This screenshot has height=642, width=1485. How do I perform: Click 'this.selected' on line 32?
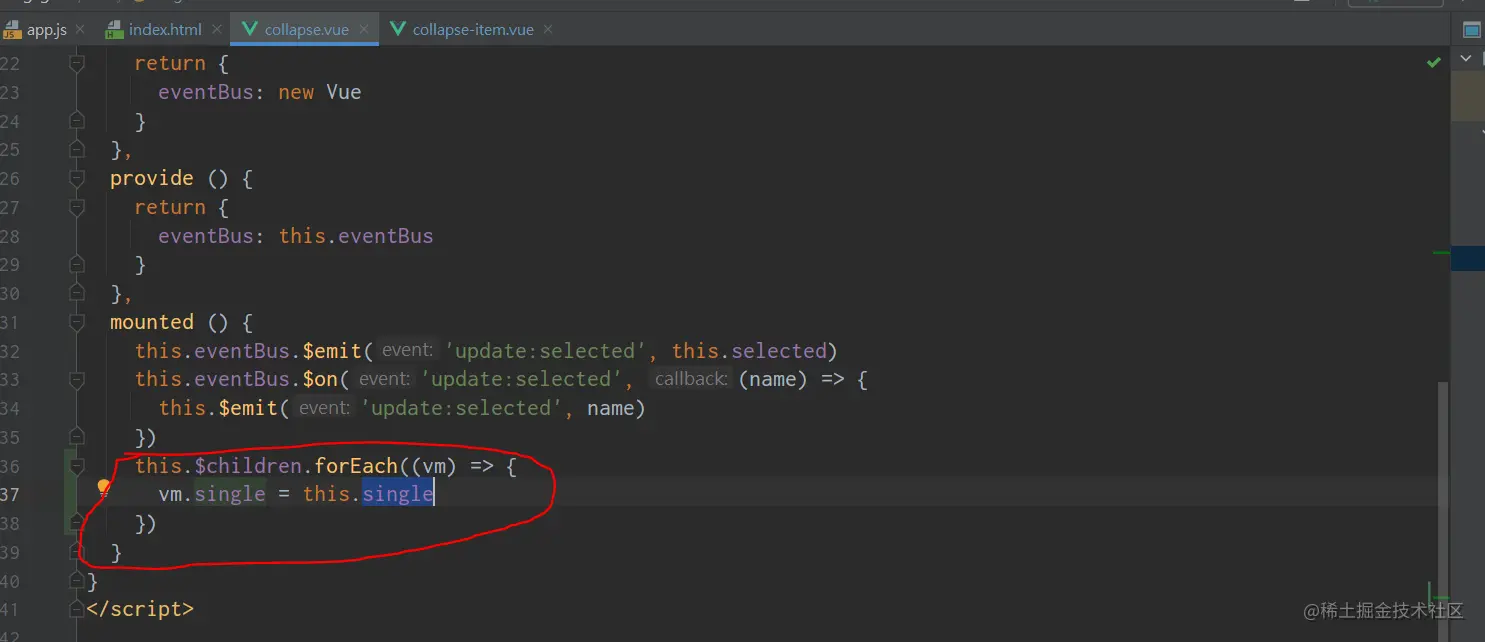point(749,351)
